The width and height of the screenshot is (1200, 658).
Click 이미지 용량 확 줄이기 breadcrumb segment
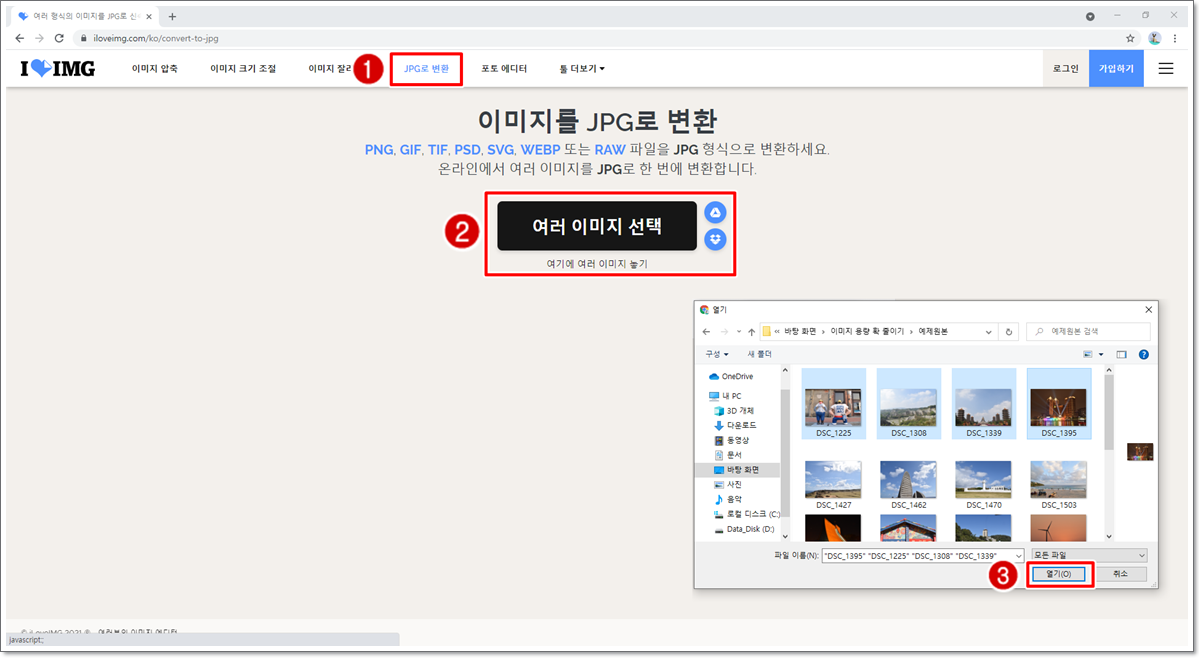[867, 332]
